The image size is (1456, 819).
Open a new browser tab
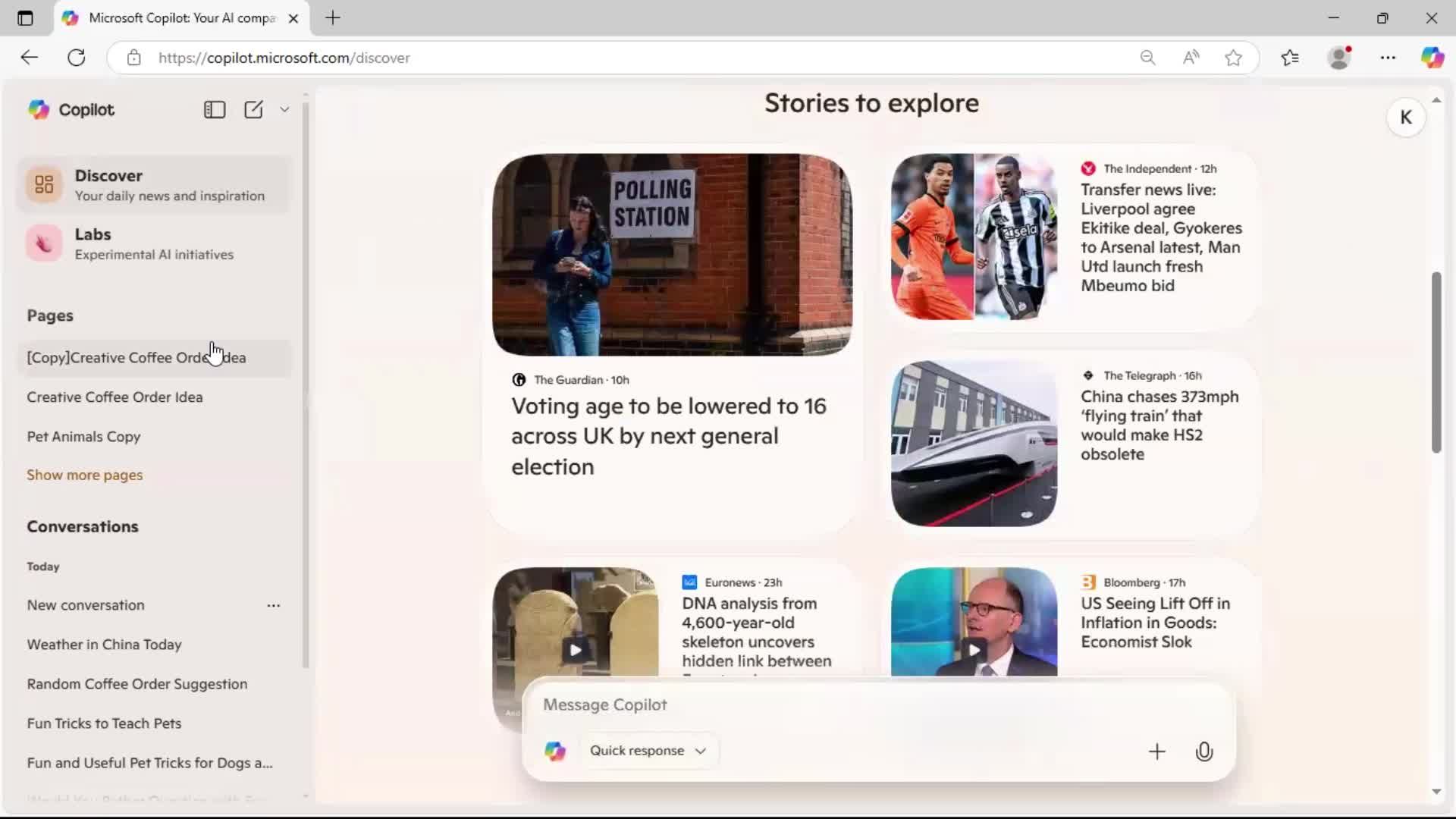(333, 18)
